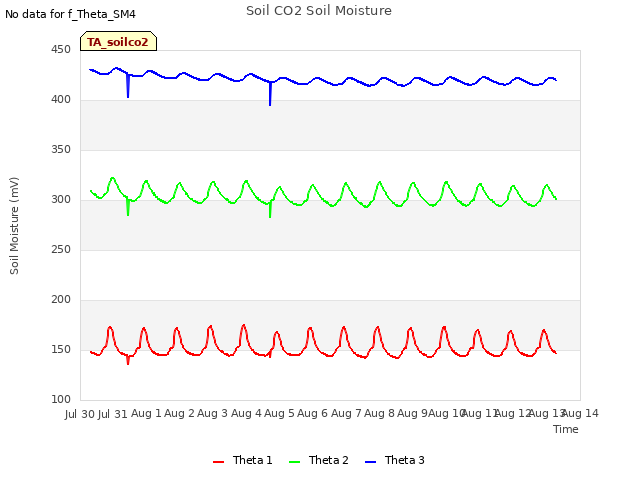Click the Aug 6 x-axis date label

pos(312,413)
